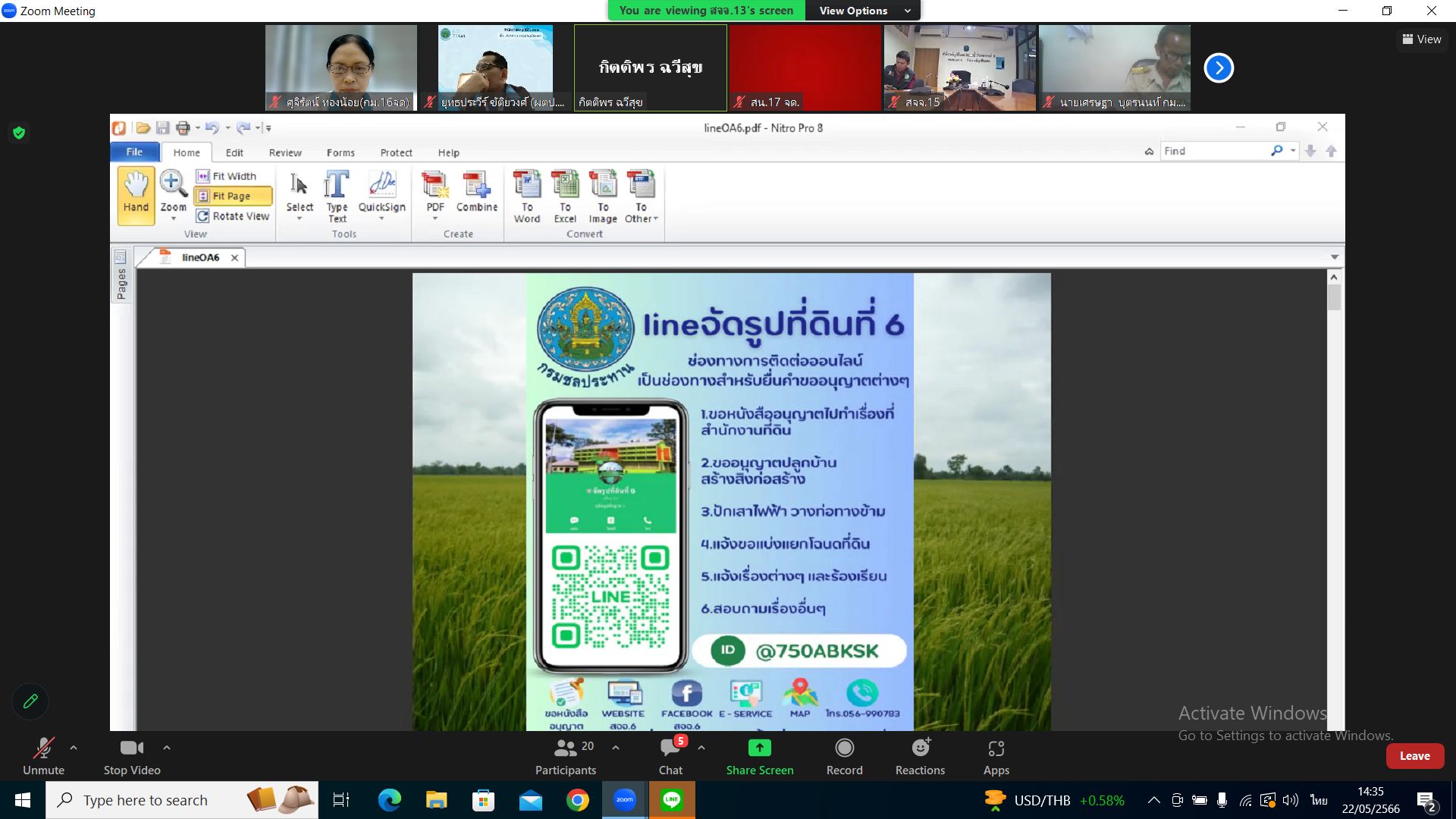
Task: Expand audio options caret beside Unmute
Action: tap(74, 748)
